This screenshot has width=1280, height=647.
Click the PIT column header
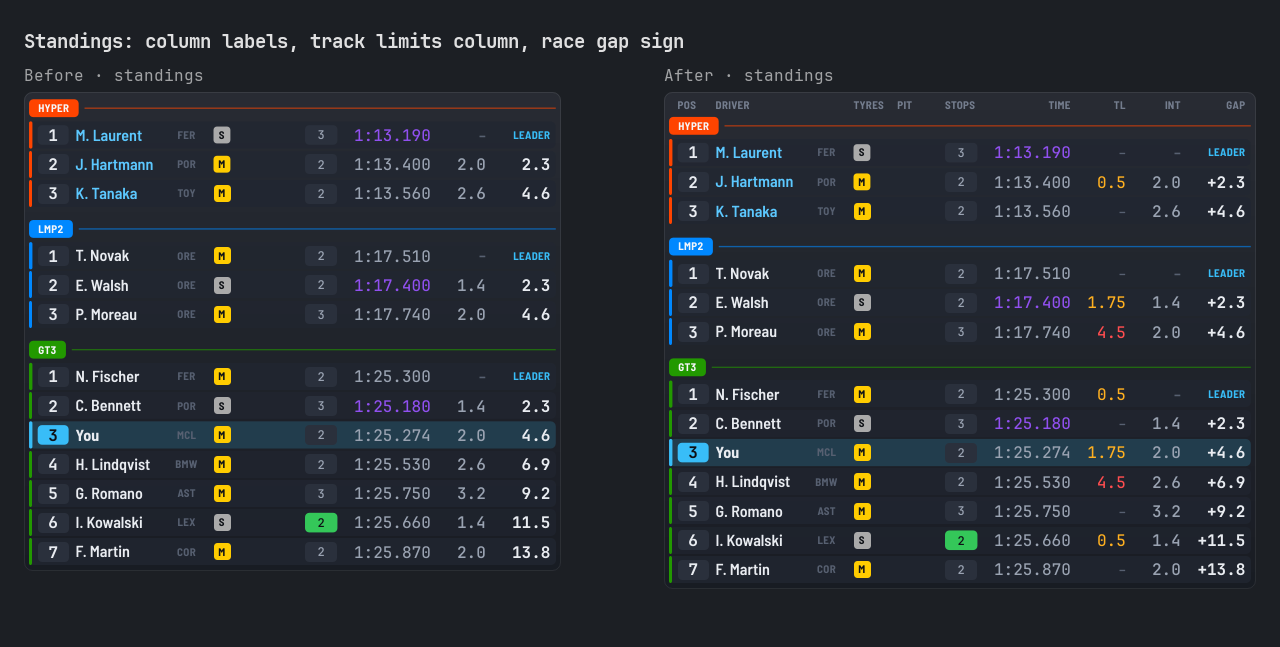905,106
